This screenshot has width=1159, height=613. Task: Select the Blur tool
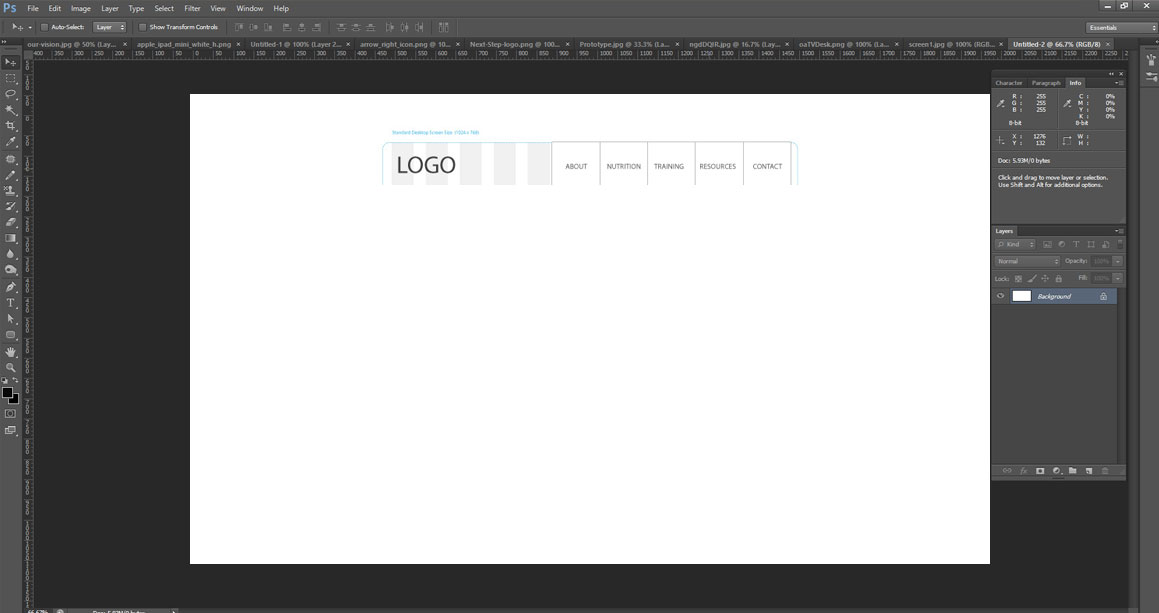(x=10, y=254)
